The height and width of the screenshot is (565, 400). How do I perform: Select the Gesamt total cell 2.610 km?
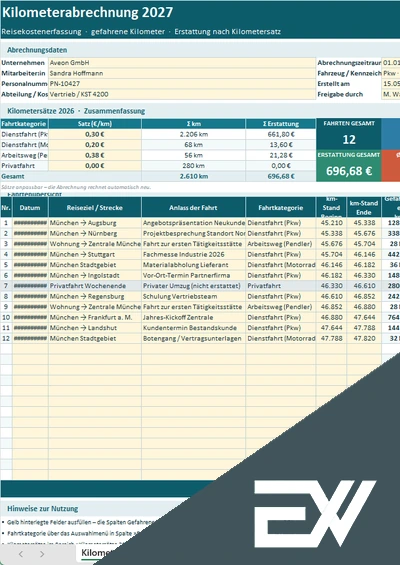pos(194,176)
